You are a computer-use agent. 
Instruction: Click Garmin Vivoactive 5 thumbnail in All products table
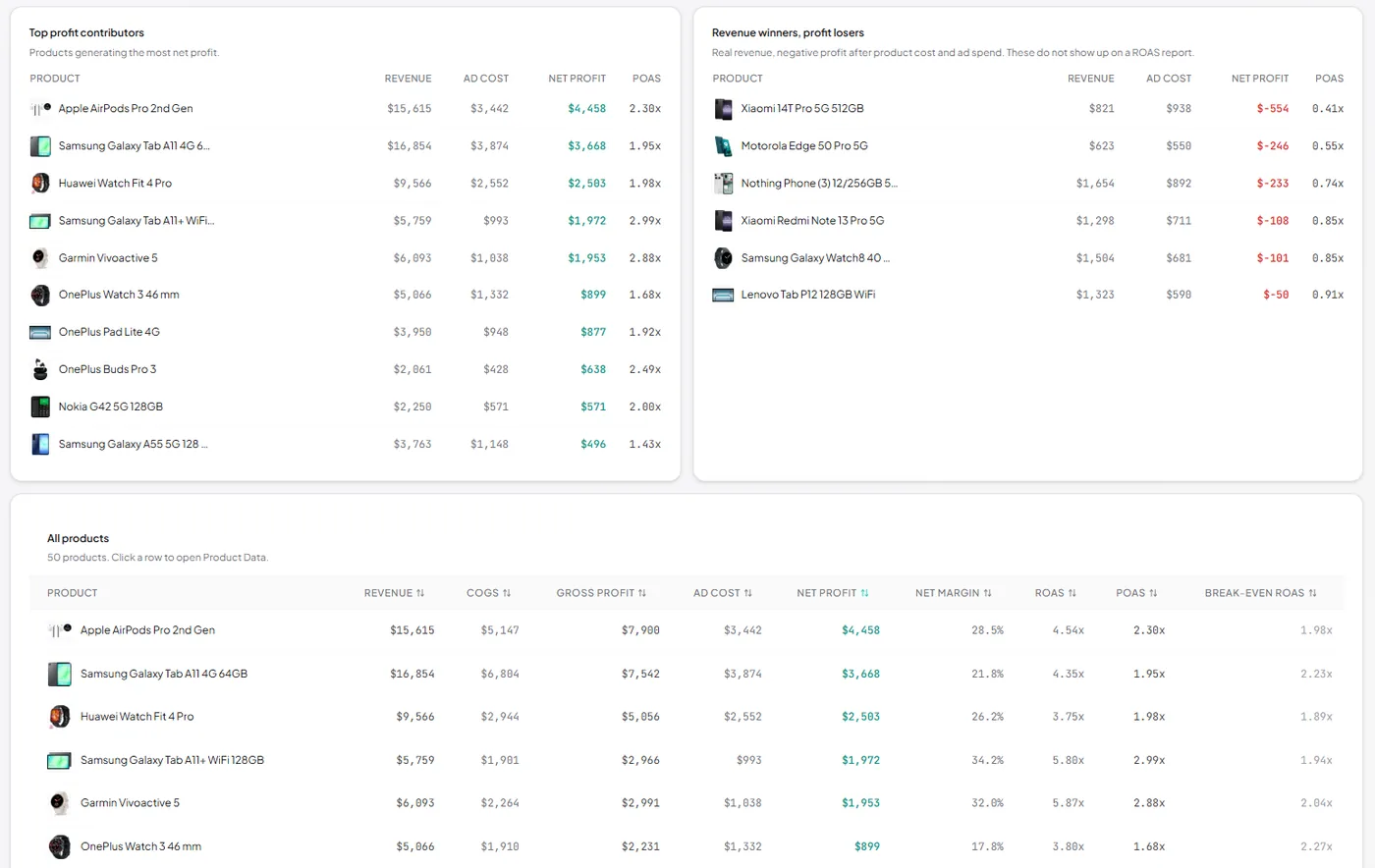pyautogui.click(x=59, y=803)
